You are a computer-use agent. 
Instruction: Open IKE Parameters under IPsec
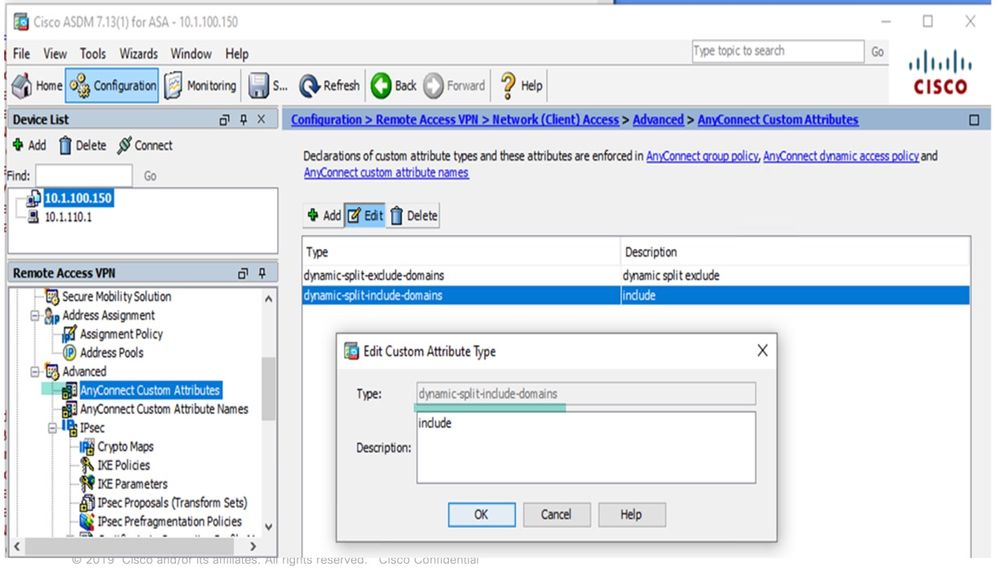[132, 484]
